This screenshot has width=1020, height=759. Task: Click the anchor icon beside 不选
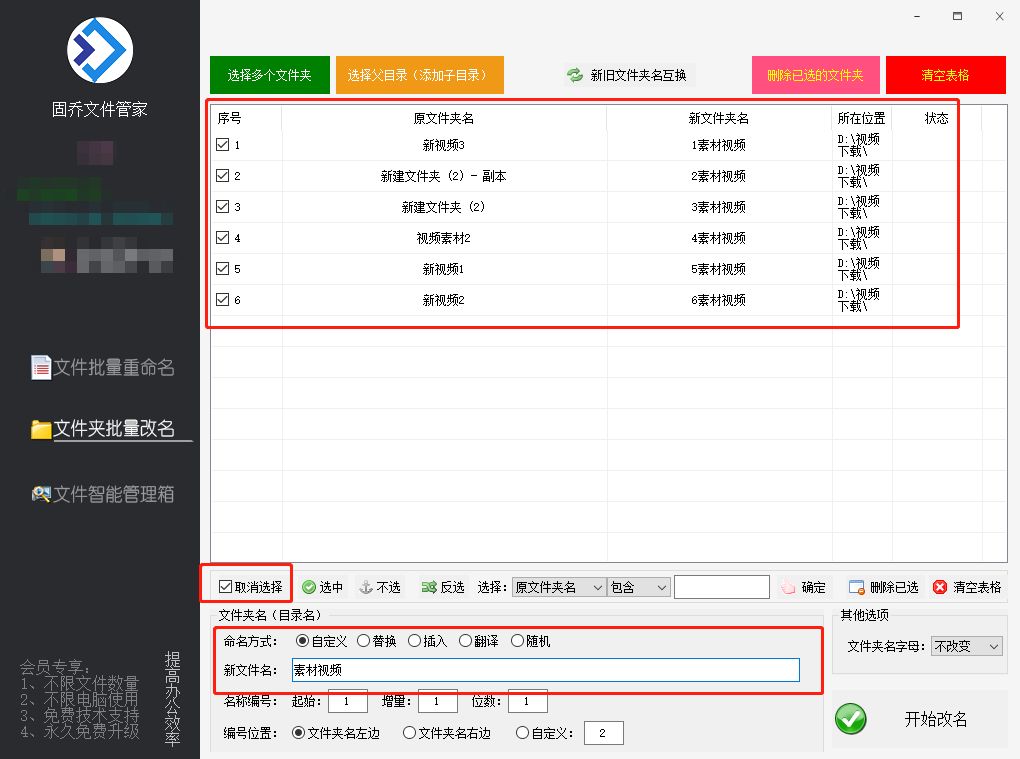pos(366,587)
